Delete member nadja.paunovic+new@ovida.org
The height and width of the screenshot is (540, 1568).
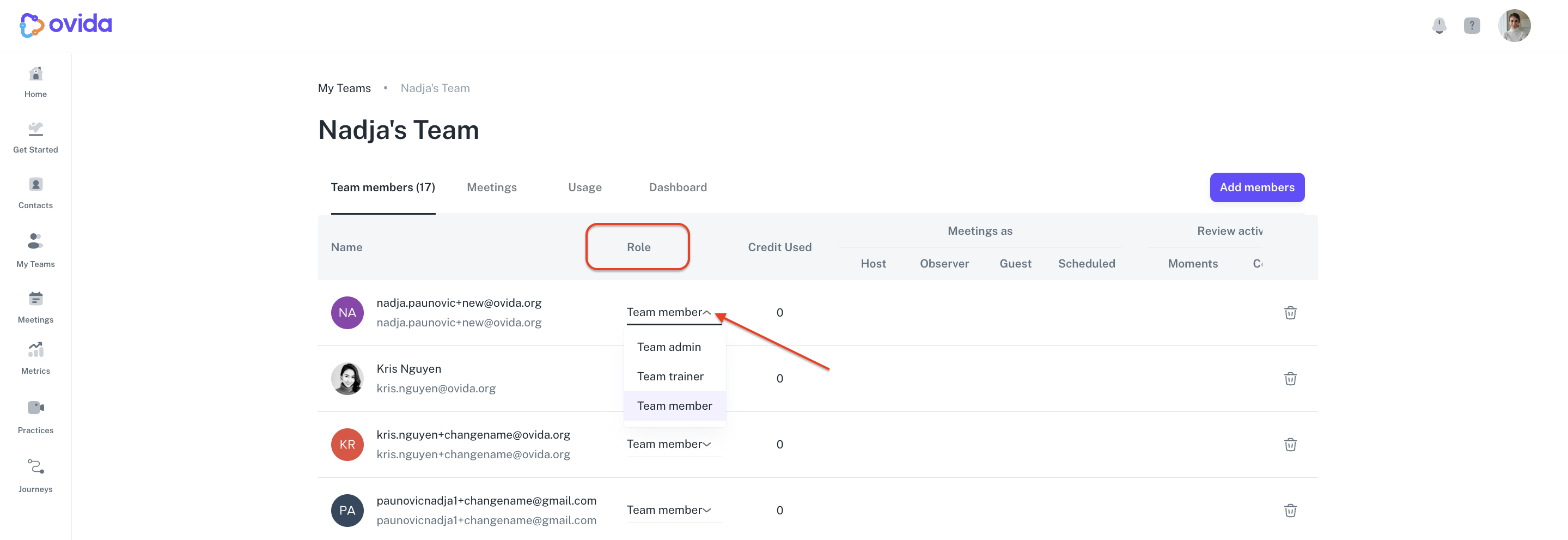[1290, 313]
